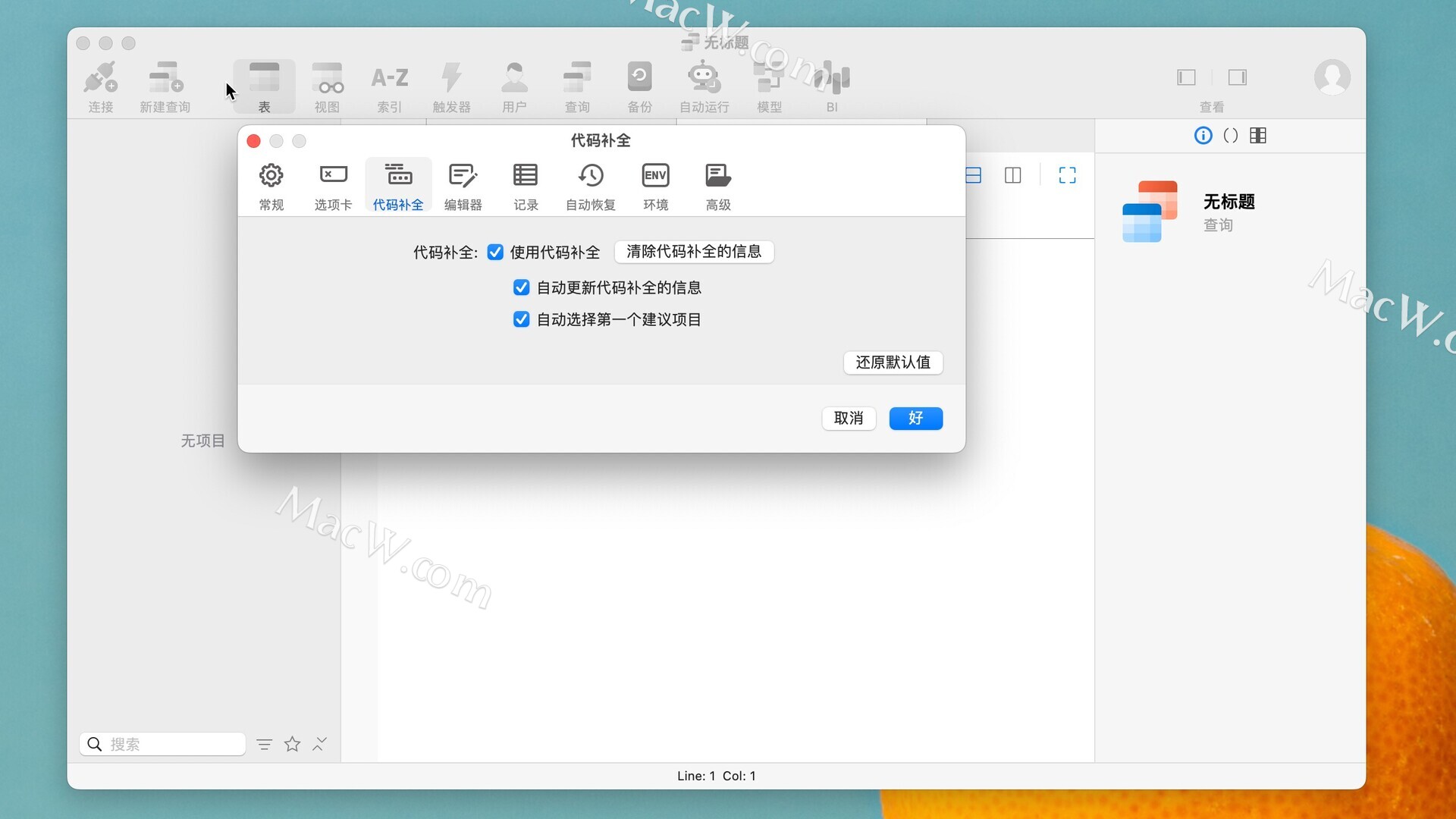Open the 高级 preferences tab

[718, 186]
